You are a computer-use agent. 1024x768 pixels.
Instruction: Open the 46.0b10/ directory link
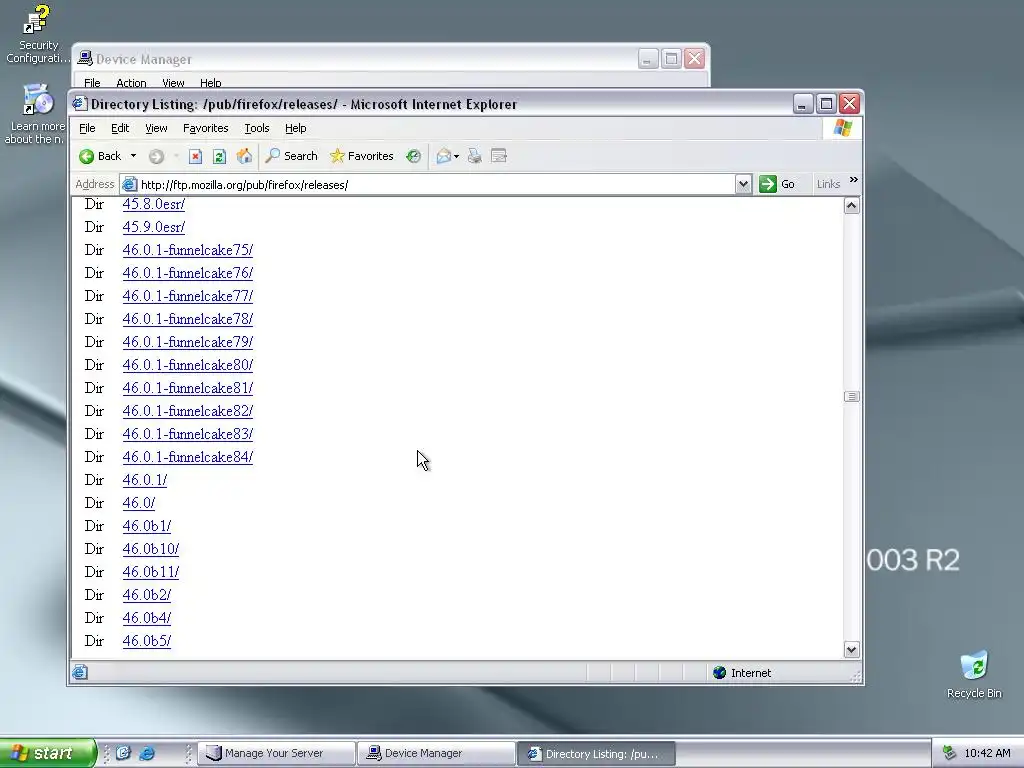150,549
